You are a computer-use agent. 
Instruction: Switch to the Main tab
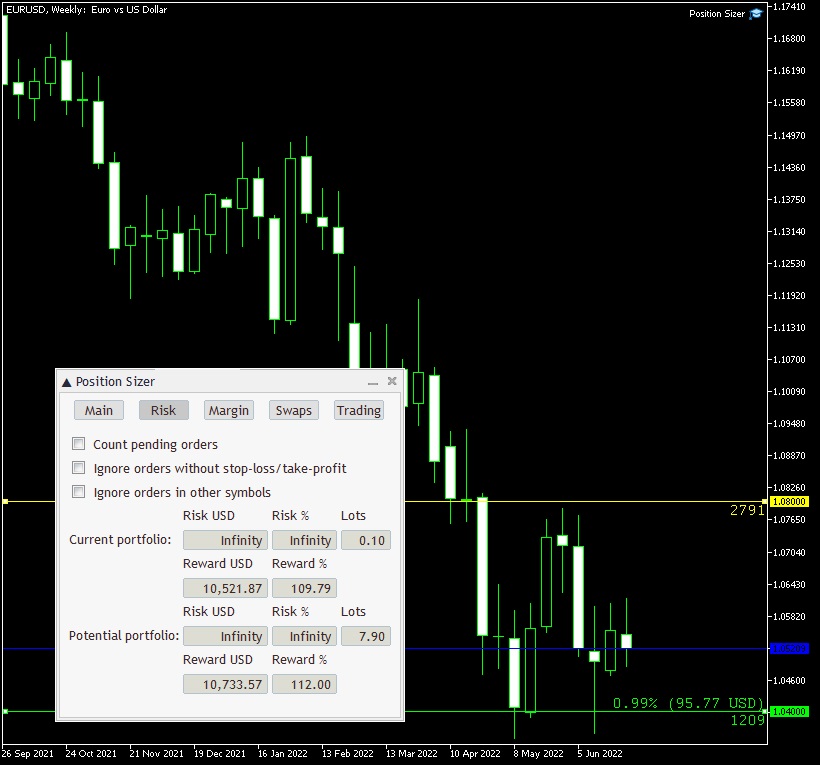(99, 410)
